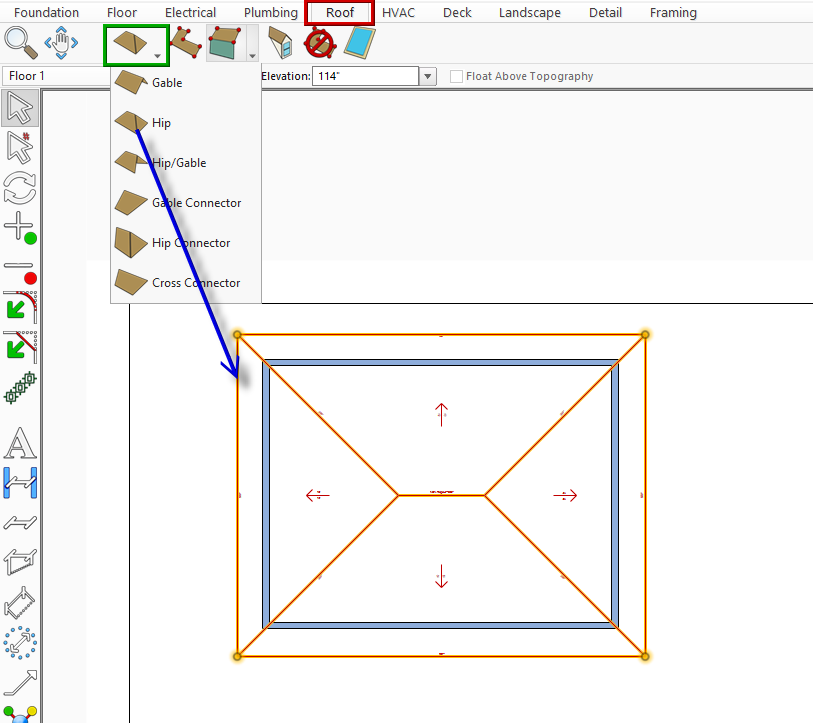Open the roof panel tool dropdown arrow
This screenshot has width=813, height=723.
coord(252,55)
